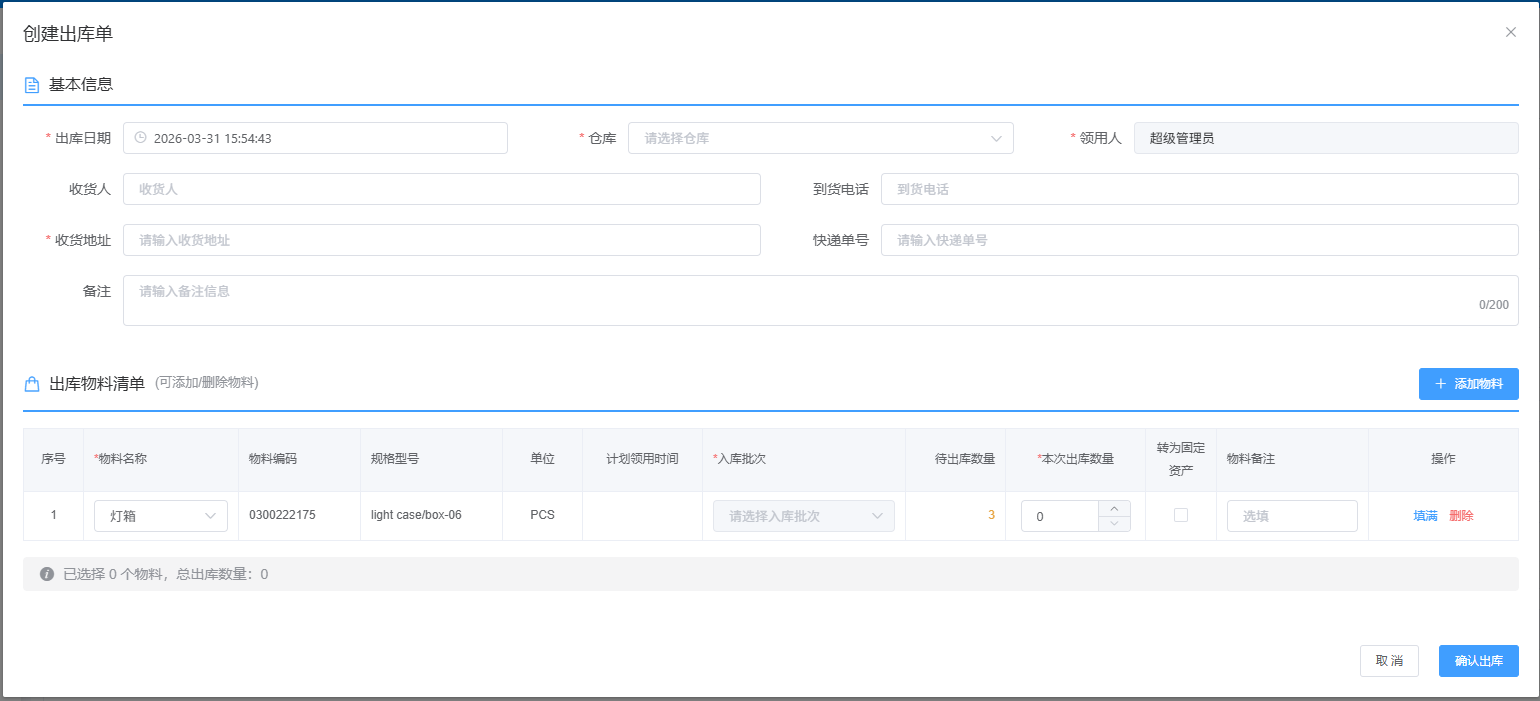This screenshot has width=1540, height=701.
Task: Delete the row via 删除 link
Action: [x=1461, y=516]
